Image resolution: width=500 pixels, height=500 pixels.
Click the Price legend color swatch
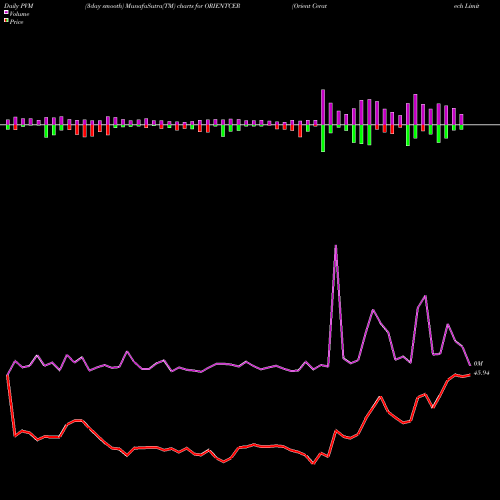pos(6,21)
